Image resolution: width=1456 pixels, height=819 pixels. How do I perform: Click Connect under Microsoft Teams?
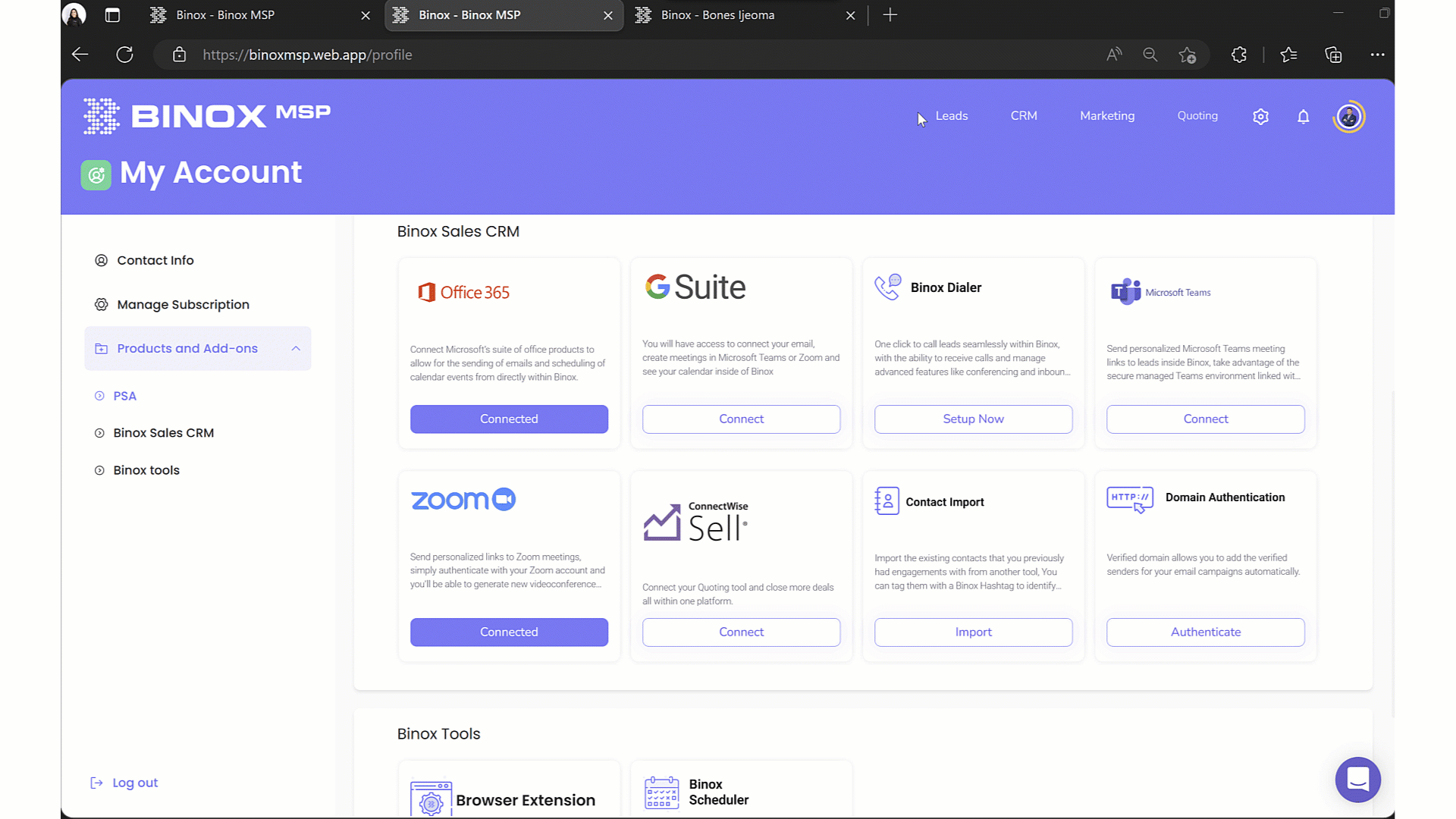click(x=1205, y=419)
